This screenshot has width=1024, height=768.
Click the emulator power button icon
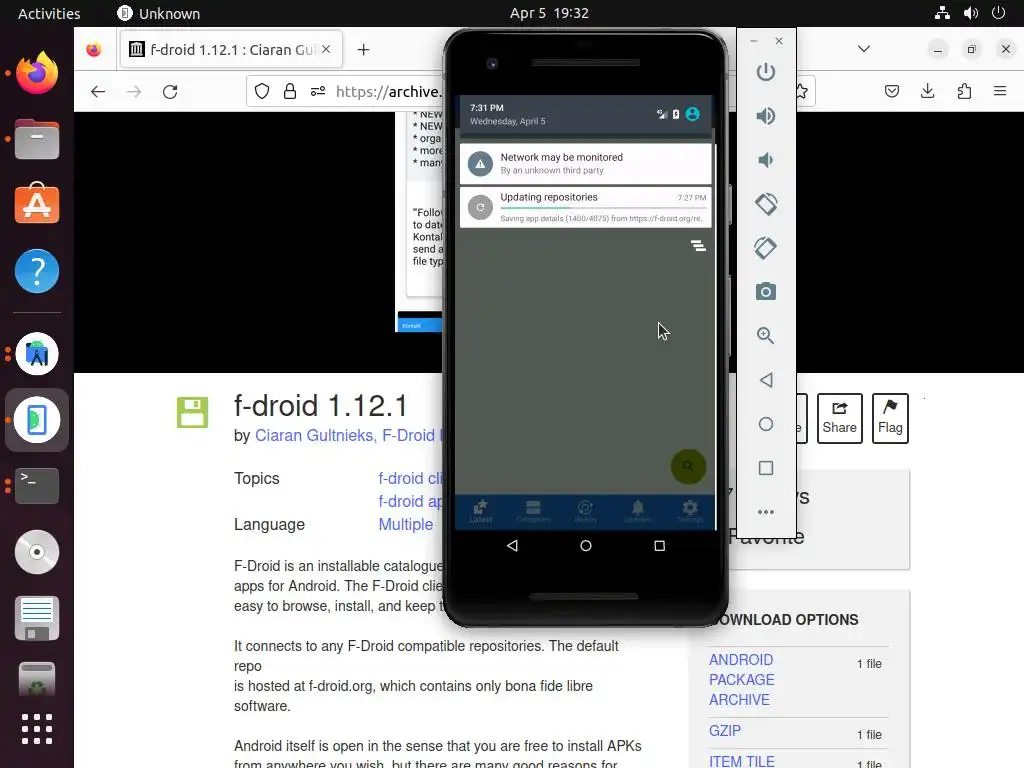tap(765, 72)
